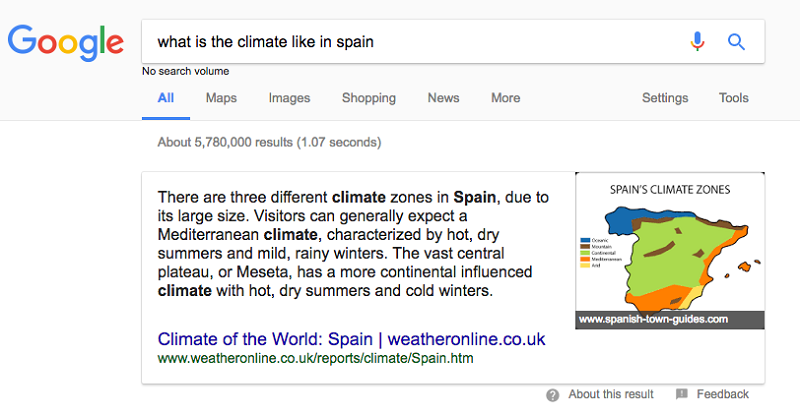Click the weatheronline.co.uk green URL

[x=315, y=358]
